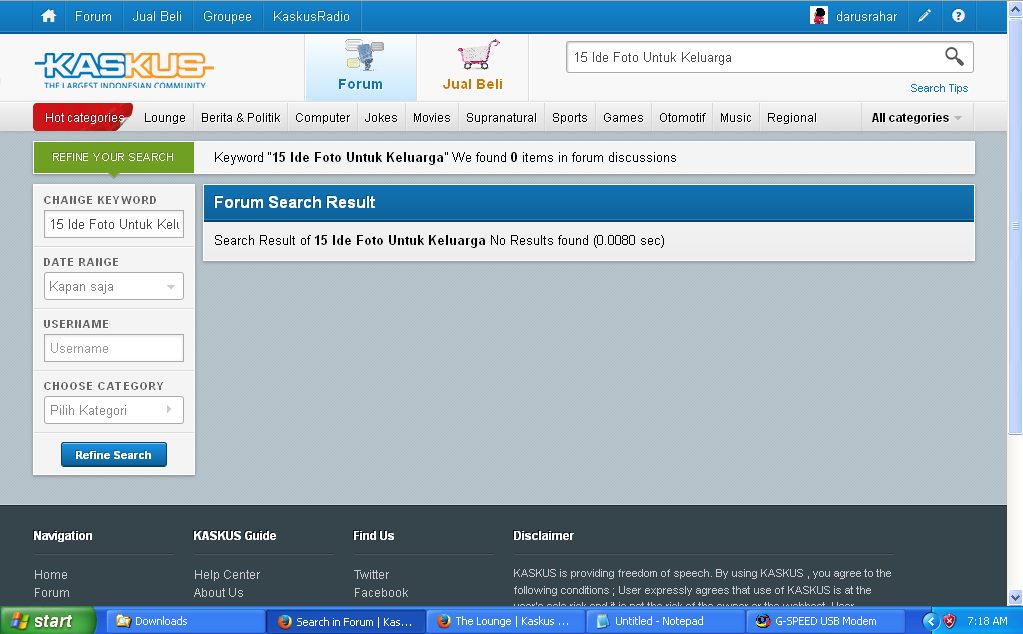Open the help question mark icon

coord(958,16)
